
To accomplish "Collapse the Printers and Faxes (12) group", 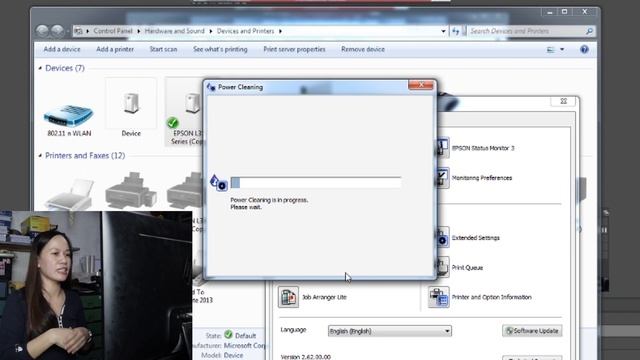I will (40, 156).
